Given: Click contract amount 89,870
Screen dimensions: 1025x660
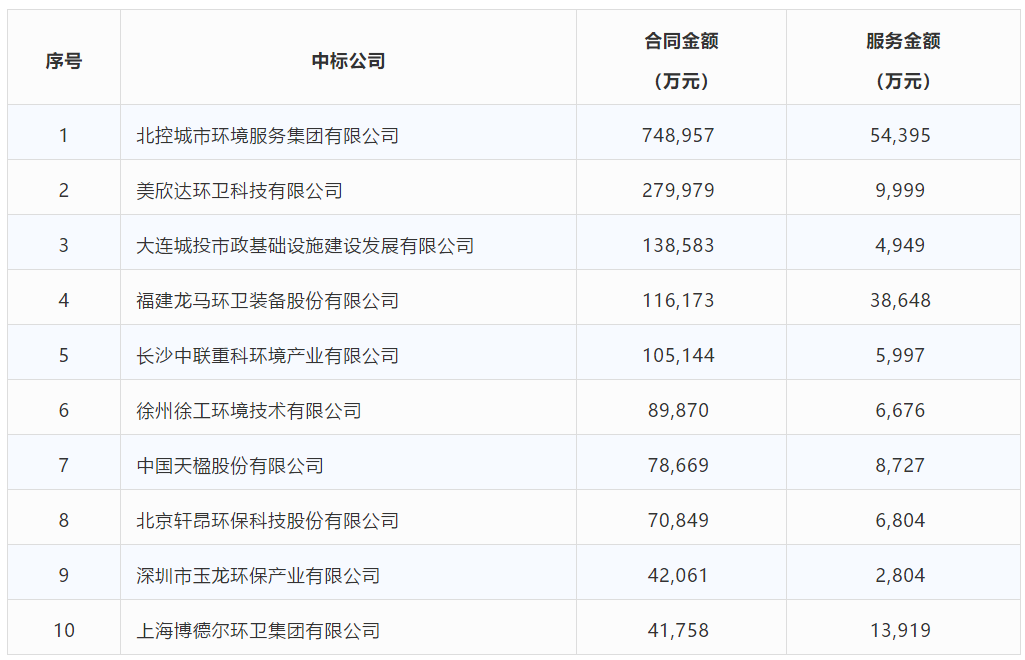Looking at the screenshot, I should pos(679,410).
